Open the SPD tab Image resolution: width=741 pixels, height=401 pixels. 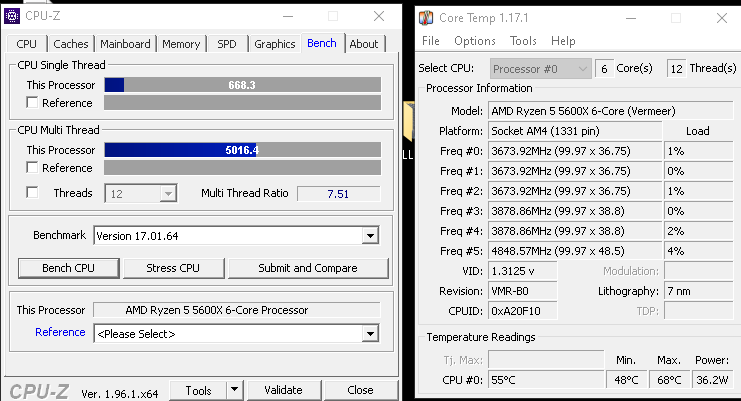(x=227, y=44)
